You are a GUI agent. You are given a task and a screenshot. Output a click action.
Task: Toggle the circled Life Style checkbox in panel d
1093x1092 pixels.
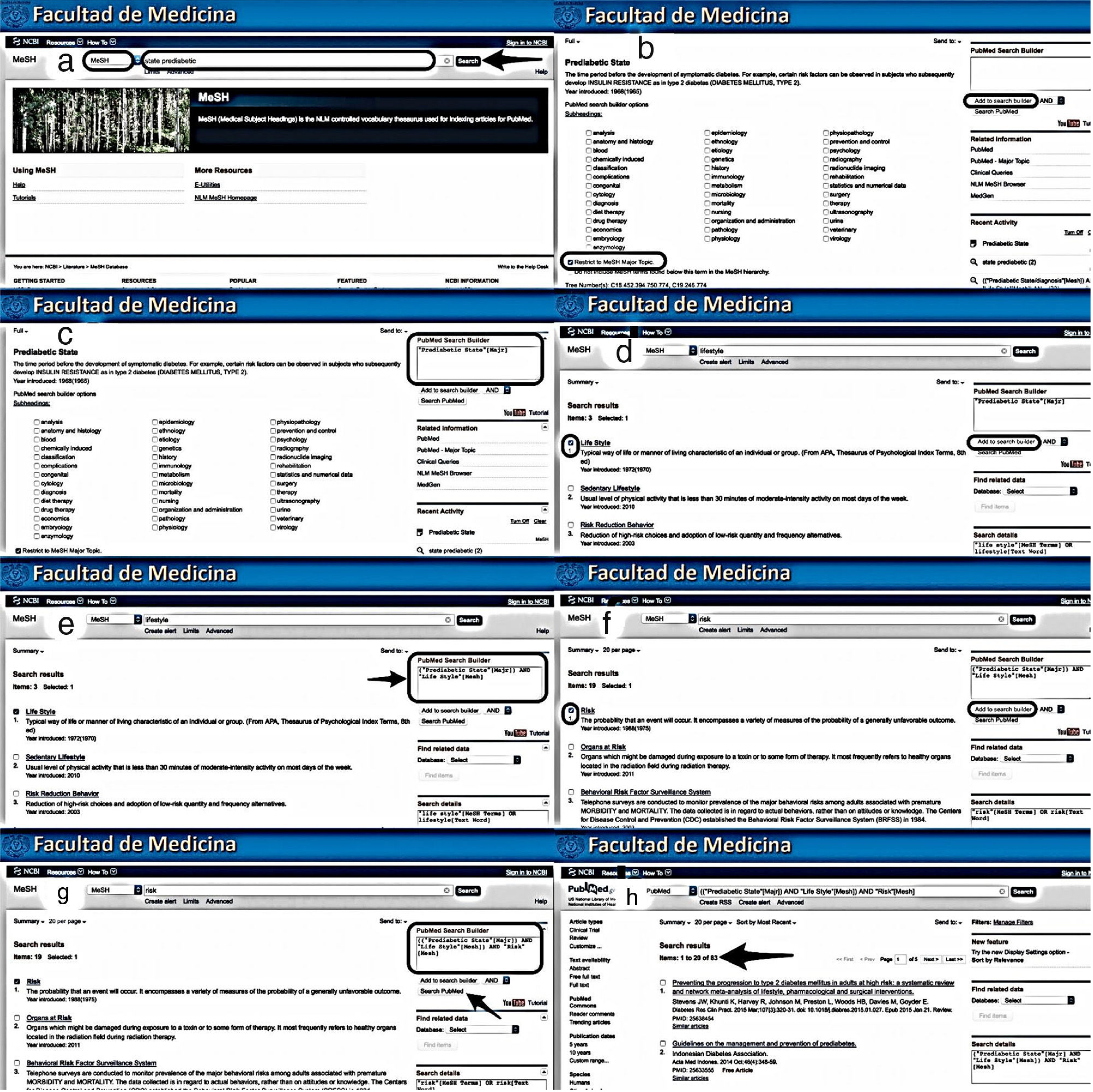(571, 443)
